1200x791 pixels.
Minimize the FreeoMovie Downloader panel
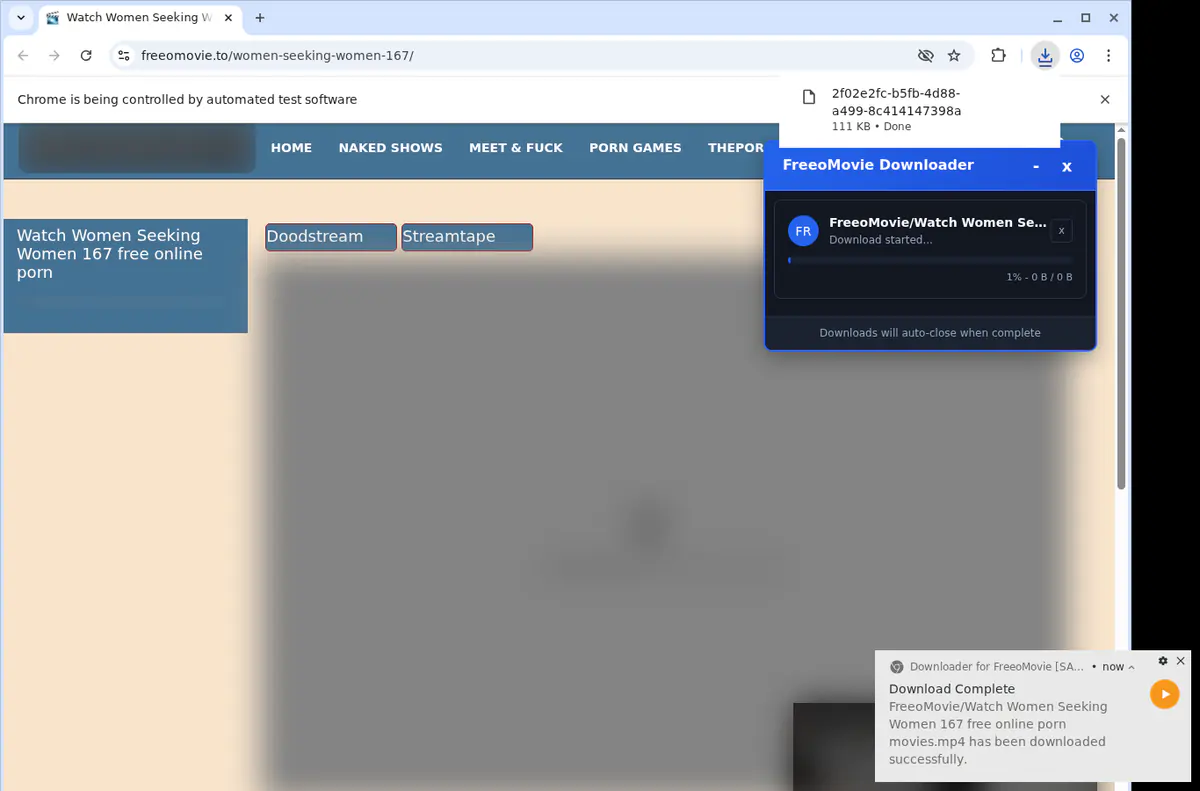pyautogui.click(x=1036, y=166)
